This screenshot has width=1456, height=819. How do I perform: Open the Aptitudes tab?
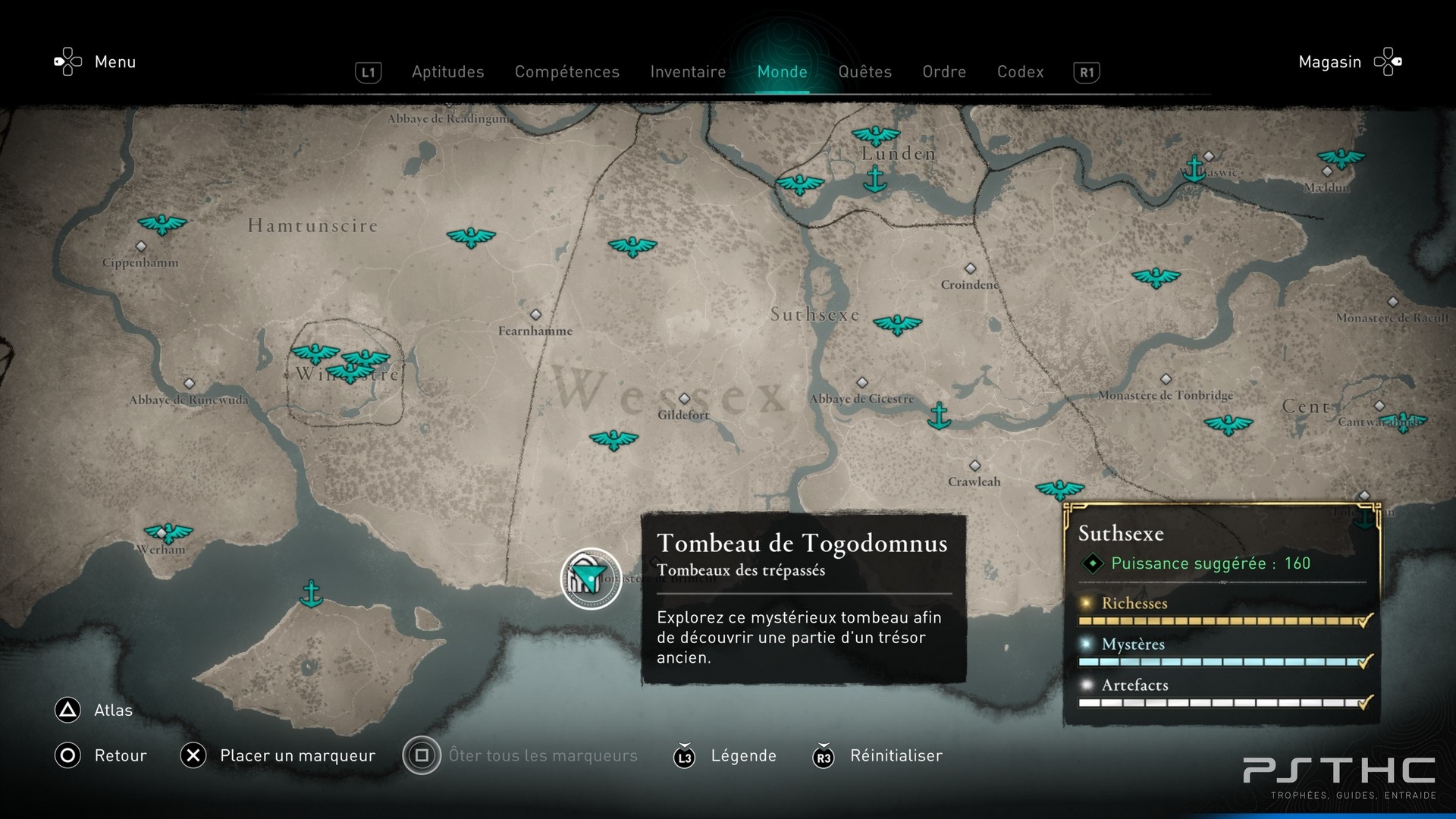coord(447,72)
